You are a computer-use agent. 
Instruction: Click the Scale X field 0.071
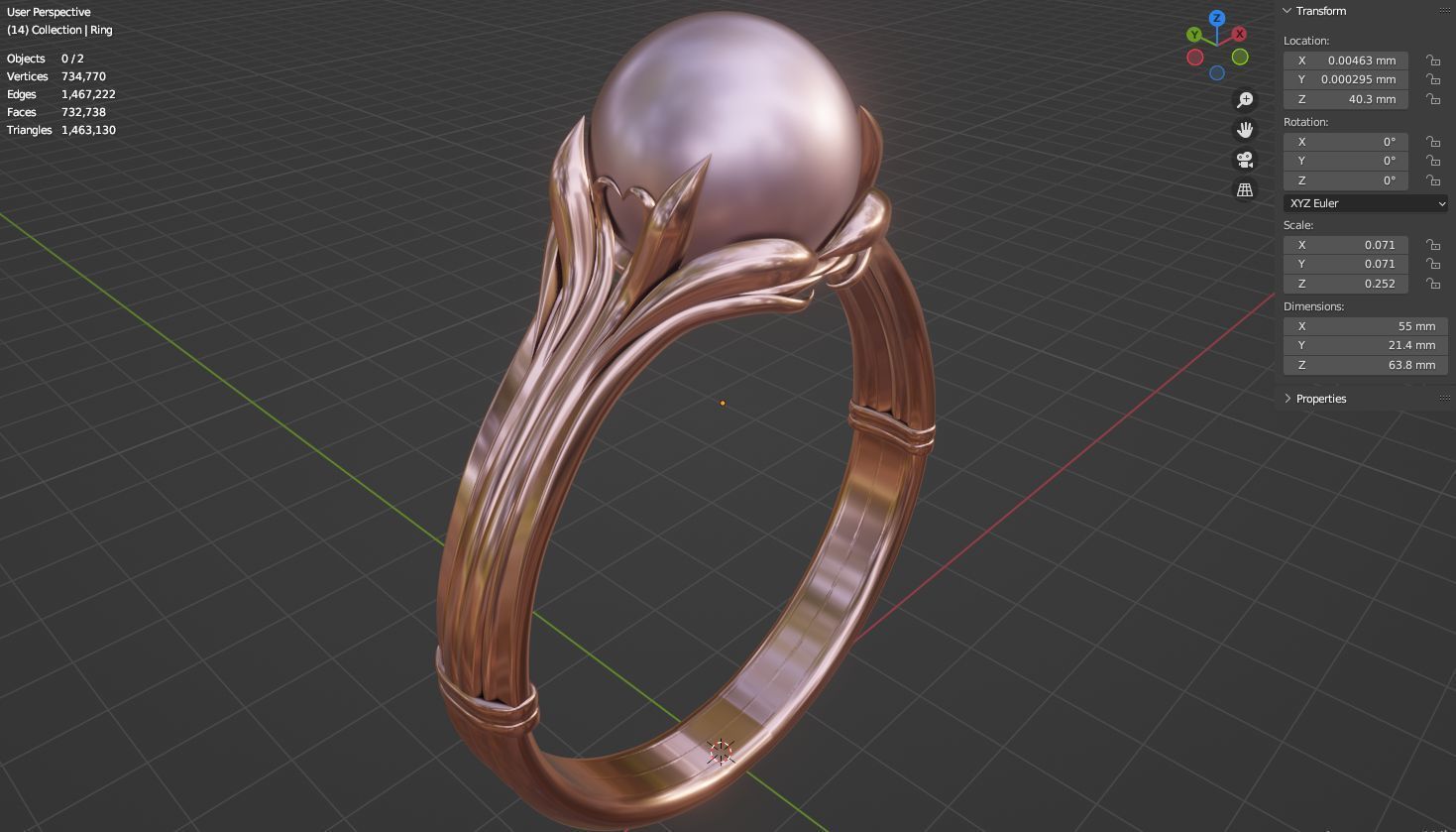pos(1346,245)
